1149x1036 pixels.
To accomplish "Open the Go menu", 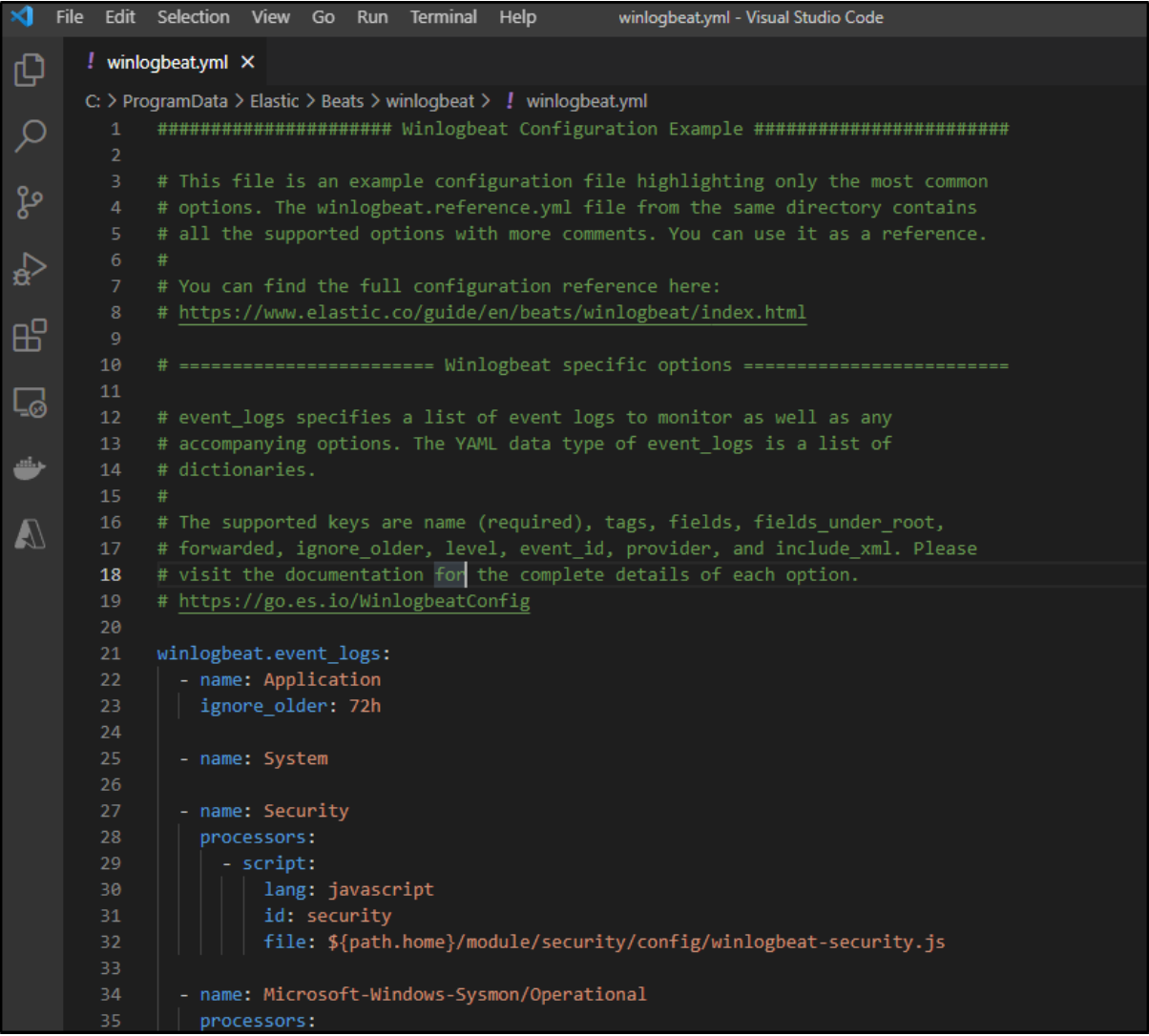I will coord(323,17).
